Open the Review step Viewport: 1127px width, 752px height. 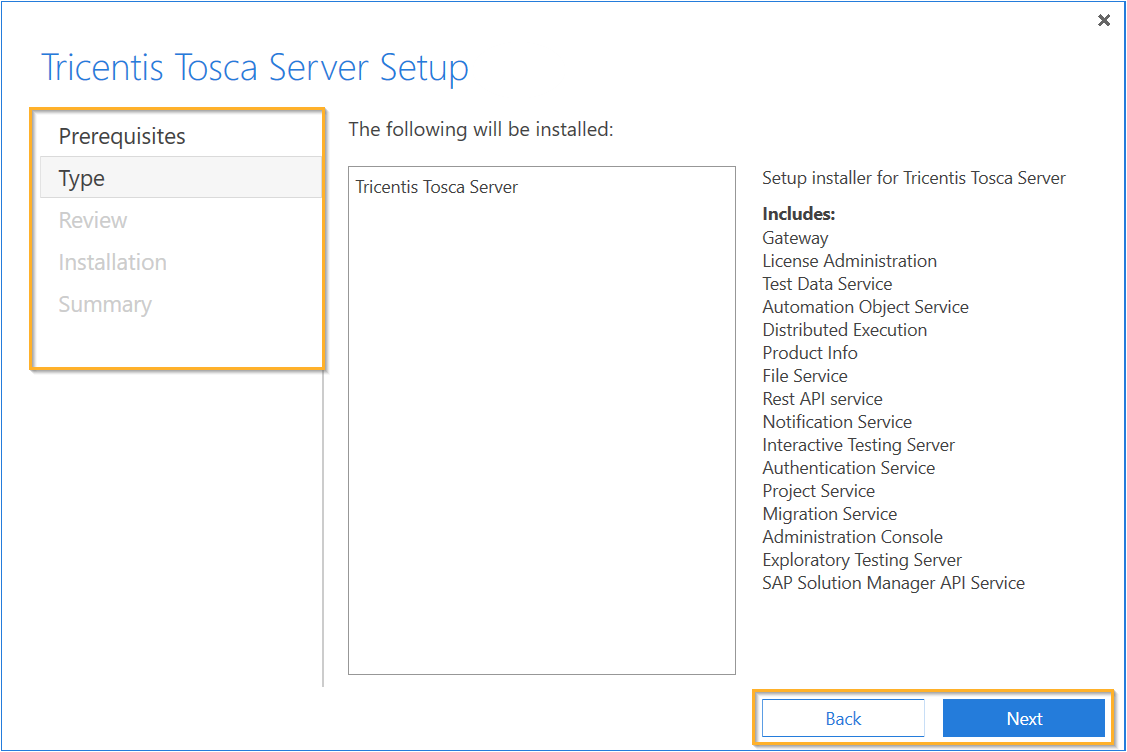click(93, 220)
